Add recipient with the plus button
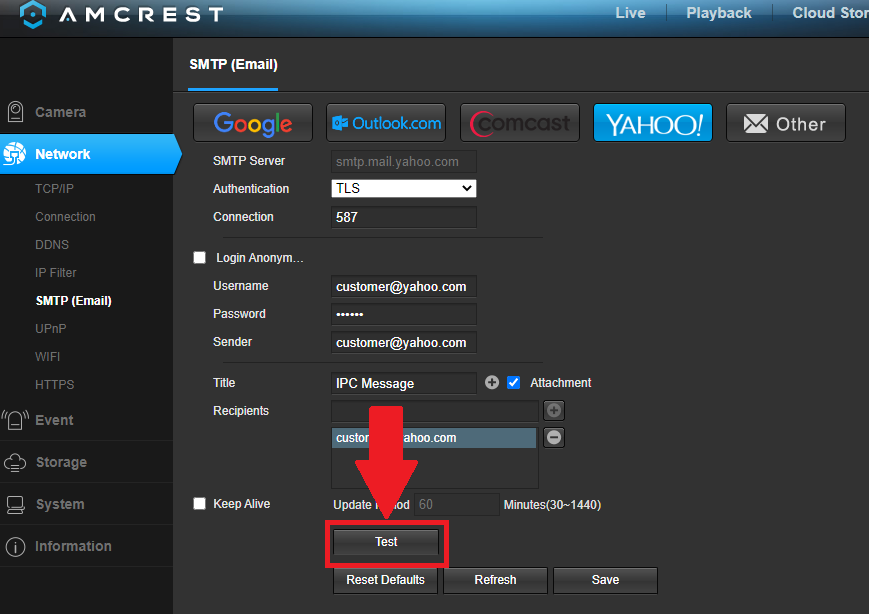The width and height of the screenshot is (869, 614). (554, 410)
